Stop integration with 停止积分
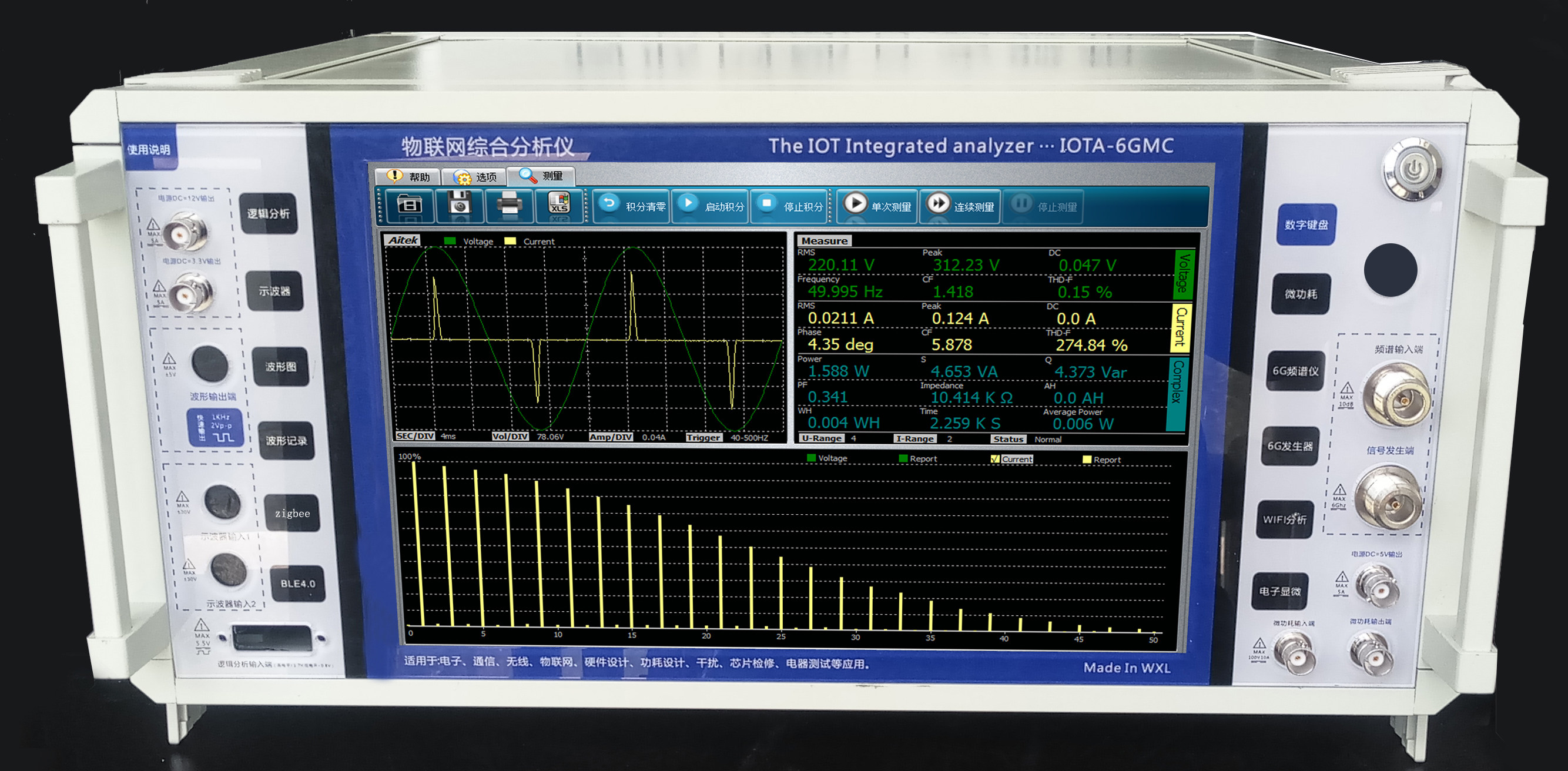The width and height of the screenshot is (1568, 771). coord(789,206)
